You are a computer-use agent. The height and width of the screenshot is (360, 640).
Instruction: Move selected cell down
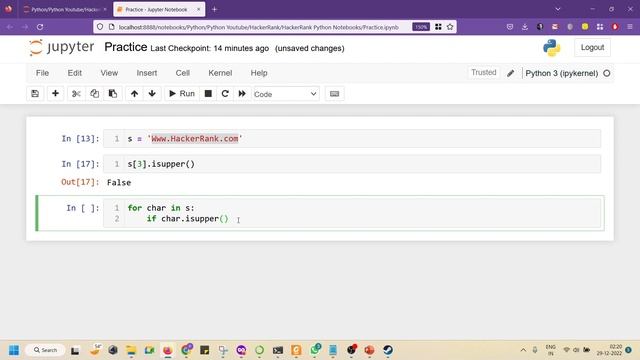[x=152, y=94]
